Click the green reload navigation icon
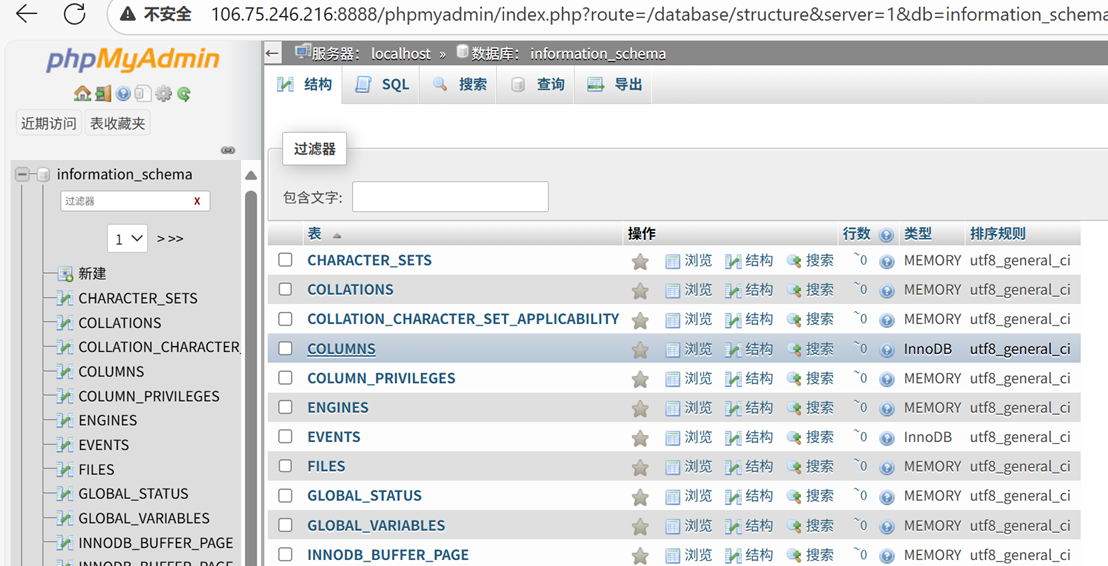Viewport: 1108px width, 566px height. [x=184, y=94]
